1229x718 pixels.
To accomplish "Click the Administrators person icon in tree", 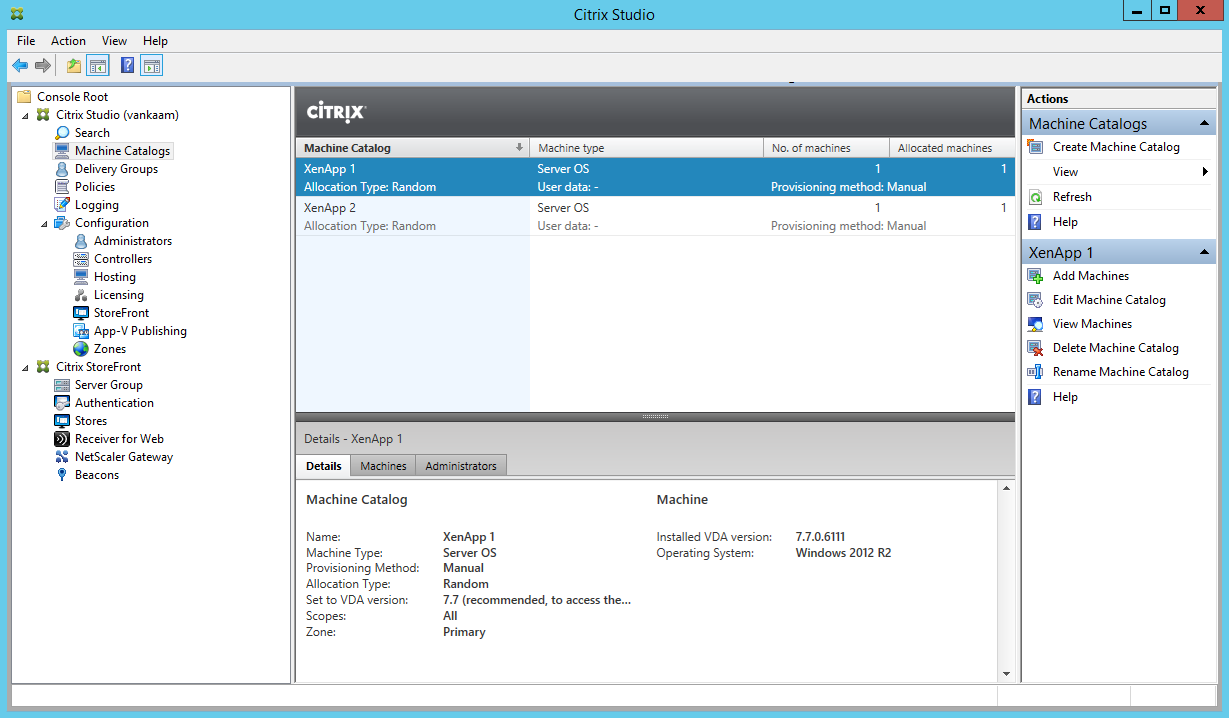I will tap(81, 241).
